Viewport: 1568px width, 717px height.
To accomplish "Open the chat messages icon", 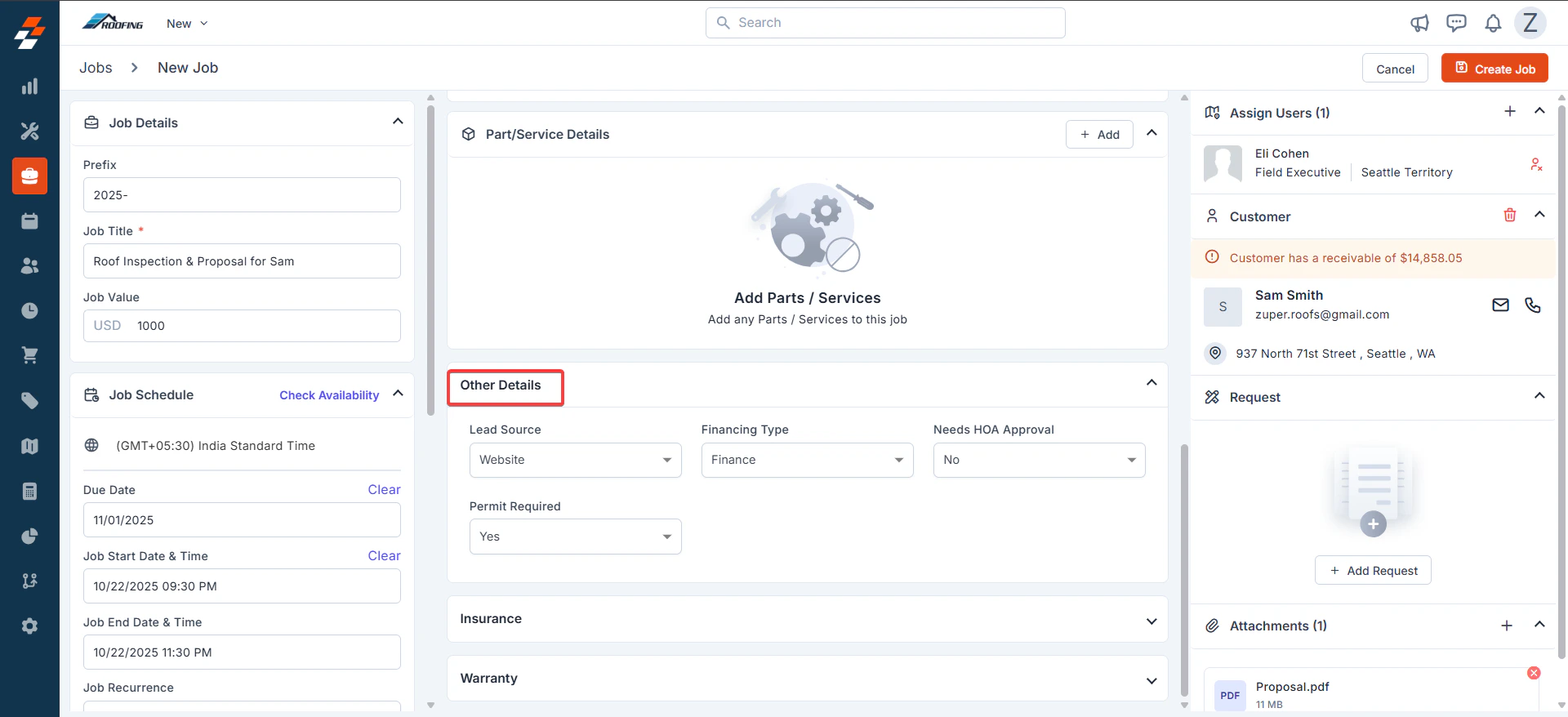I will pos(1456,23).
